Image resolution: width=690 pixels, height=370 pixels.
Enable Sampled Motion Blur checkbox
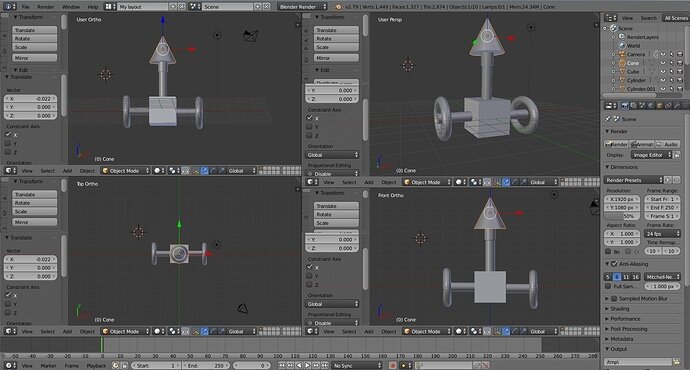[x=614, y=299]
